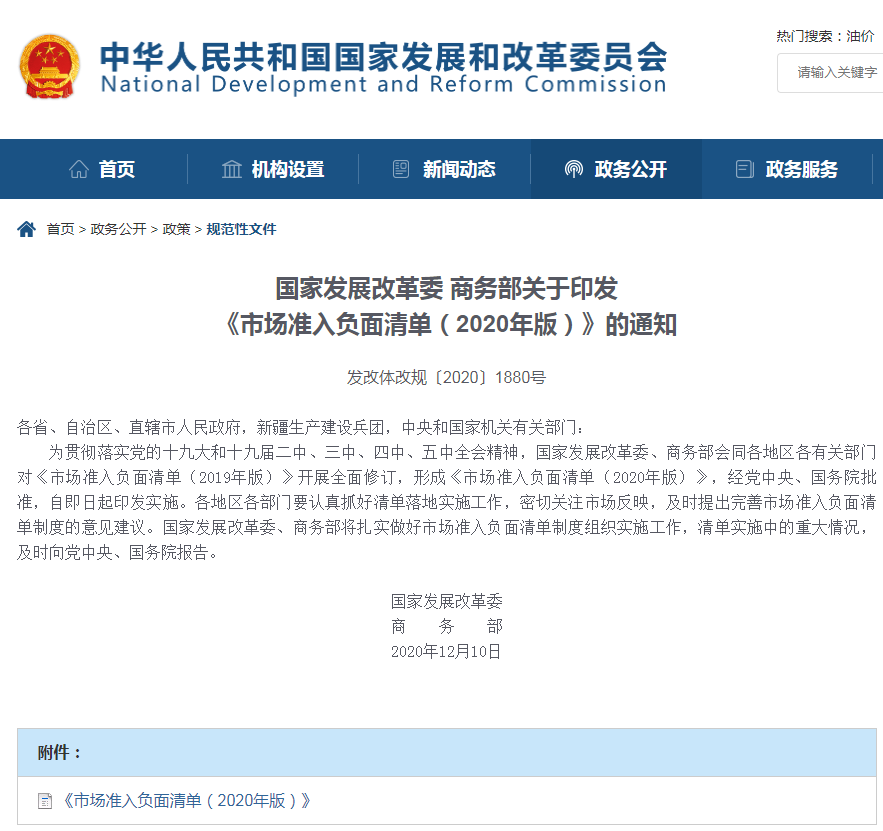This screenshot has width=883, height=831.
Task: Click the 规范性文件 breadcrumb entry
Action: click(x=241, y=229)
